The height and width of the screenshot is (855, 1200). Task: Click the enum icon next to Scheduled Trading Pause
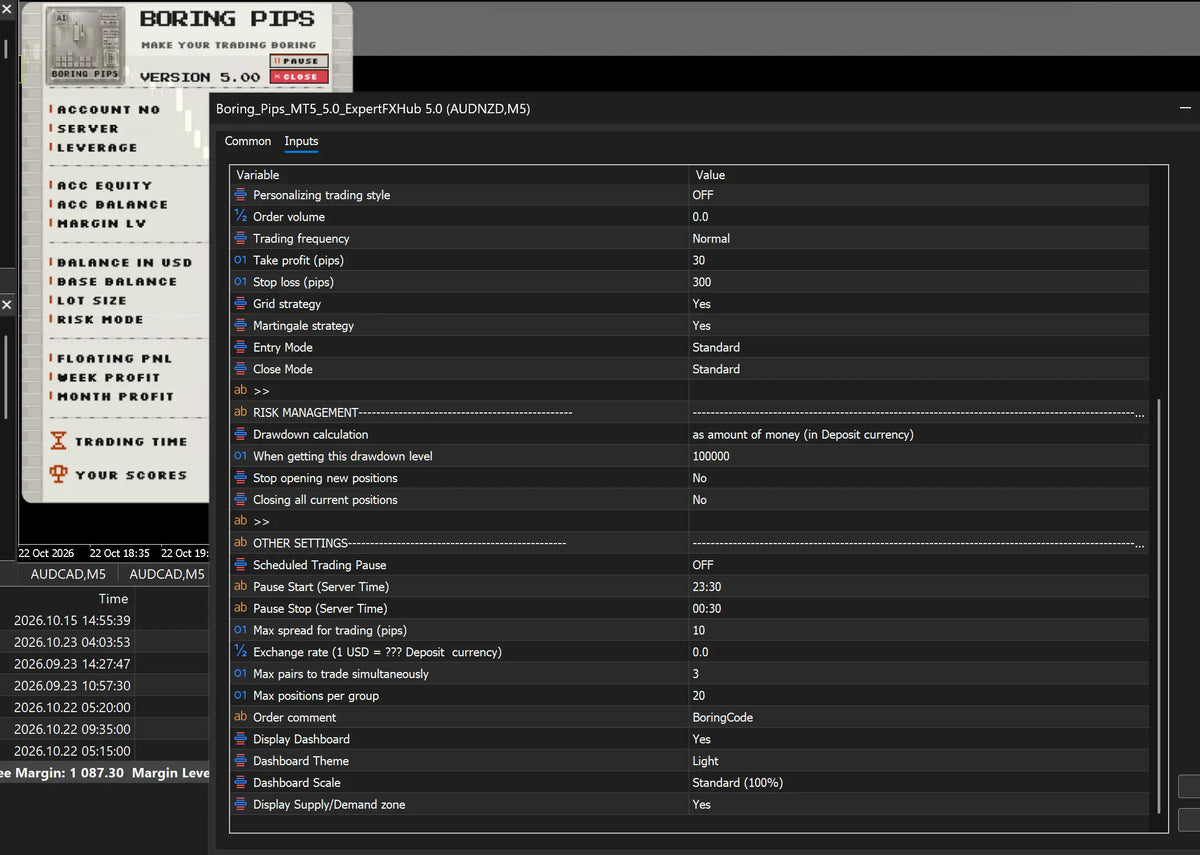[x=240, y=565]
